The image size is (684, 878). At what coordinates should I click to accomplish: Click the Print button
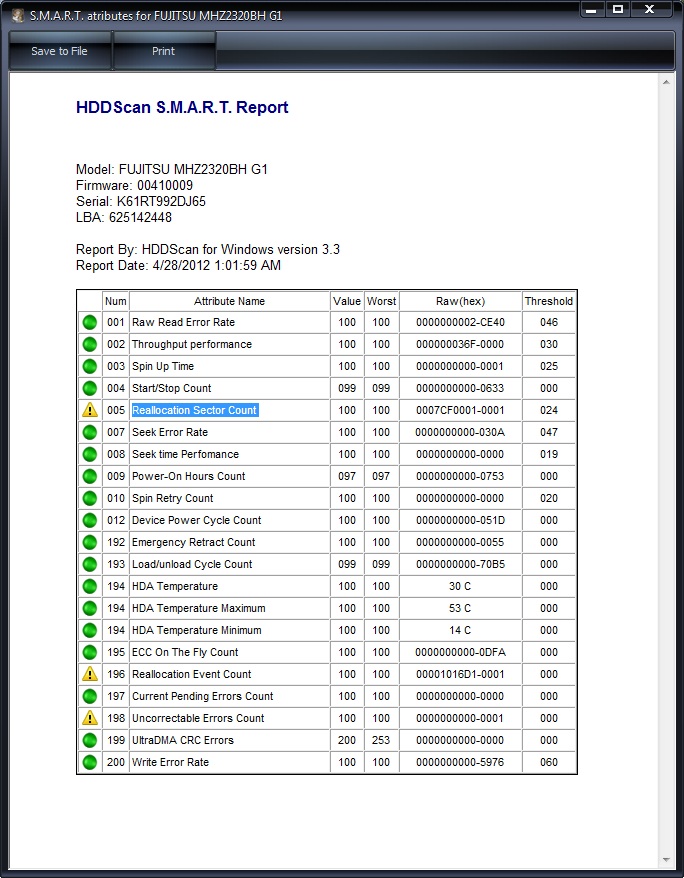(x=163, y=51)
